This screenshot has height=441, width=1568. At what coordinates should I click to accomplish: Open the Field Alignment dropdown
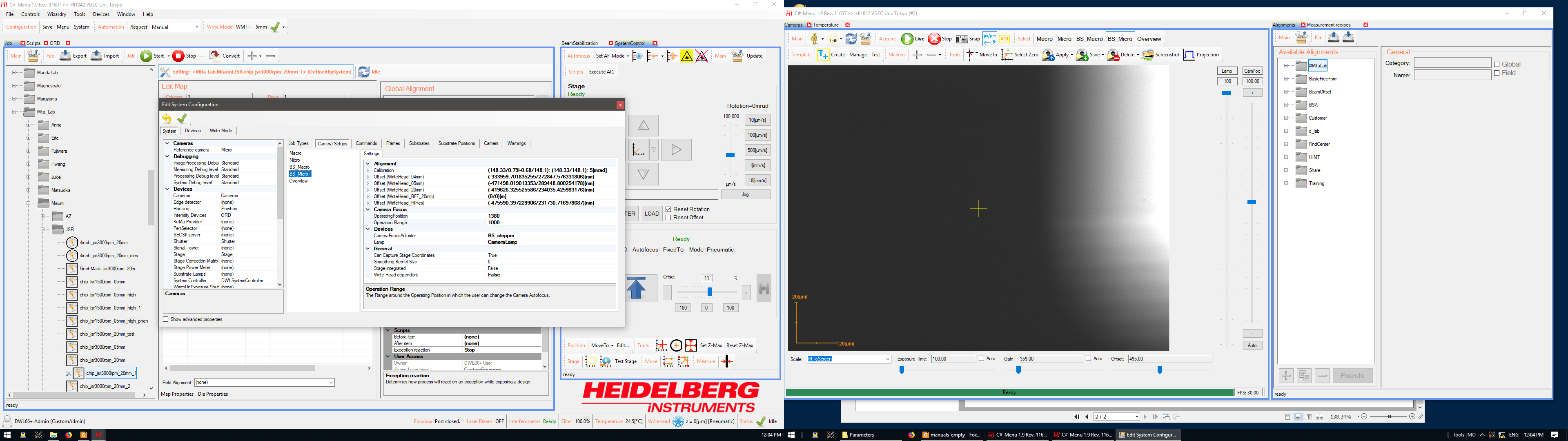[x=331, y=383]
